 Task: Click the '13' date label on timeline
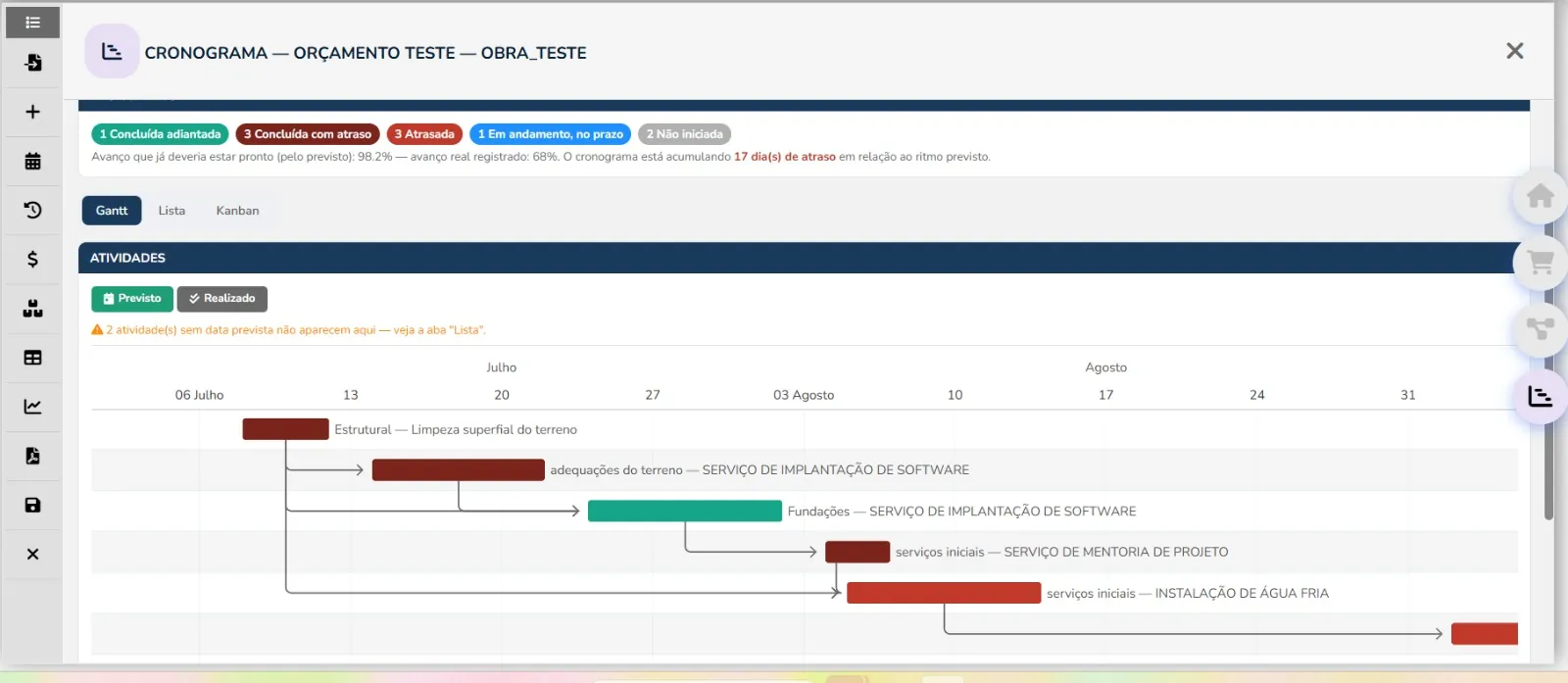point(351,395)
